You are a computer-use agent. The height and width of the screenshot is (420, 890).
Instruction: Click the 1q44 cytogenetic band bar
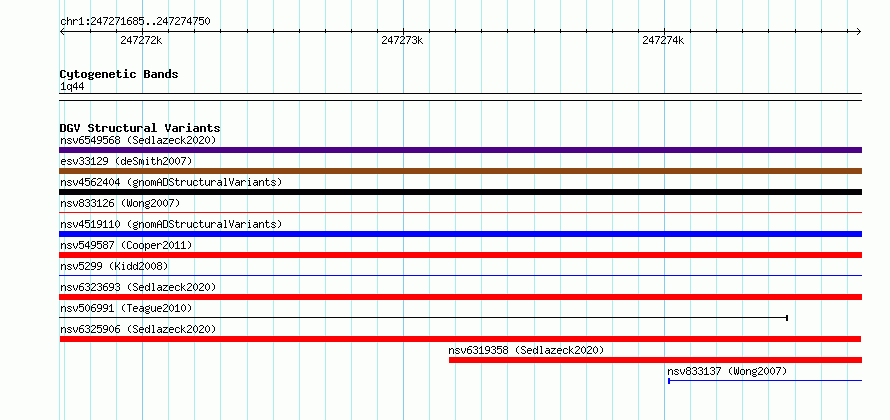pyautogui.click(x=460, y=97)
